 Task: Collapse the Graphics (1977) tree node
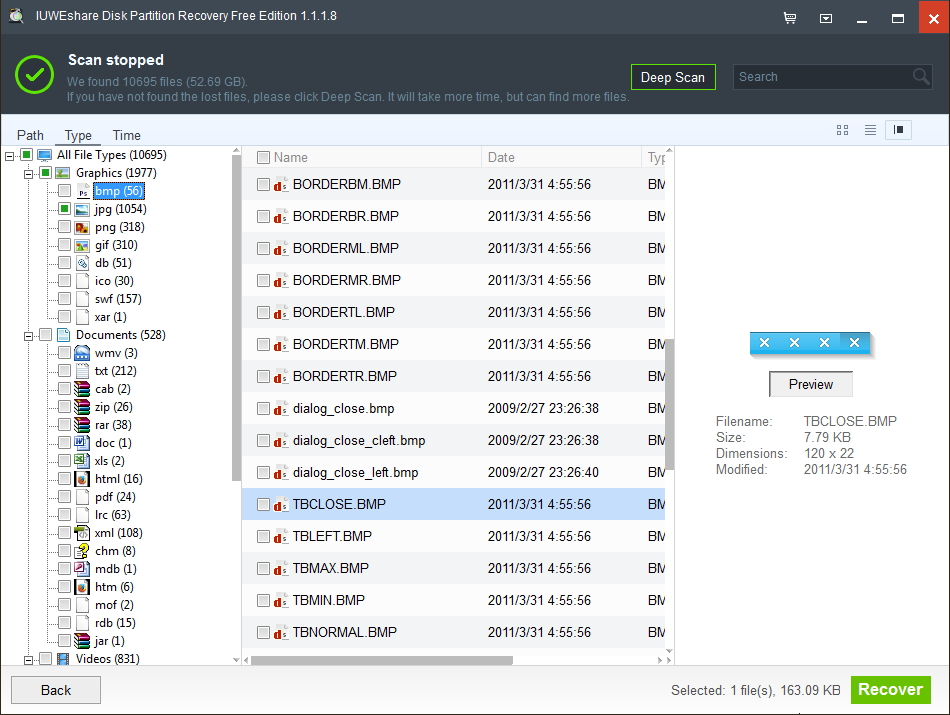pos(28,173)
